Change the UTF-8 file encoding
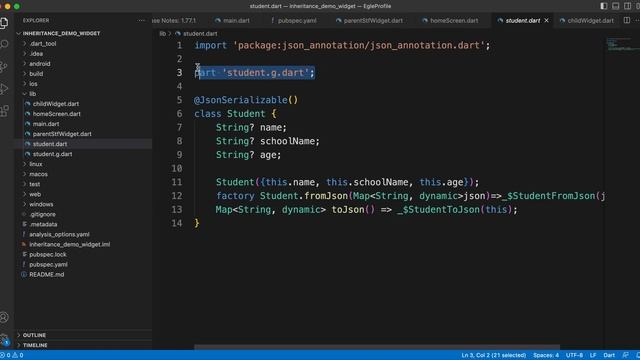 574,355
